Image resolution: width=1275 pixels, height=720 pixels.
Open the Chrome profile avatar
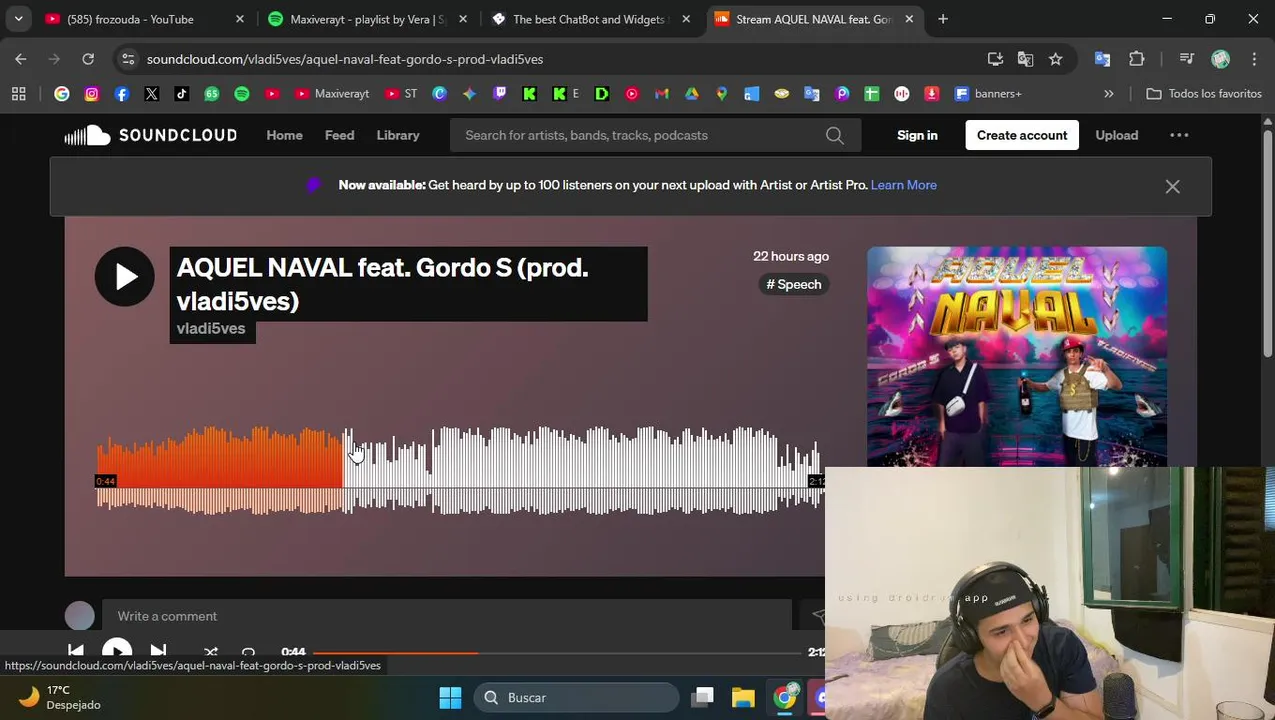click(x=1220, y=59)
